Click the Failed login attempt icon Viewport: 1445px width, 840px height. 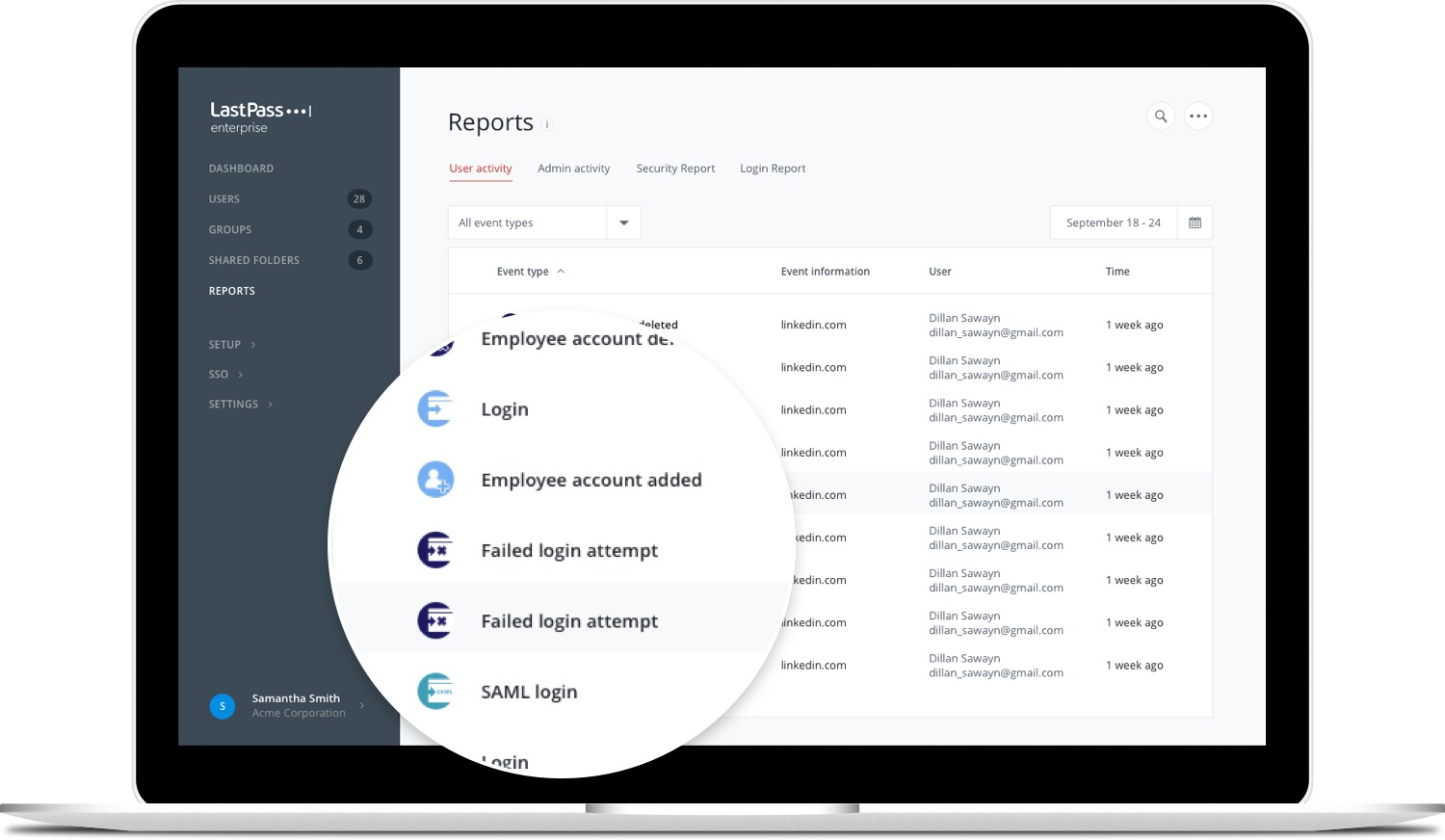(434, 549)
